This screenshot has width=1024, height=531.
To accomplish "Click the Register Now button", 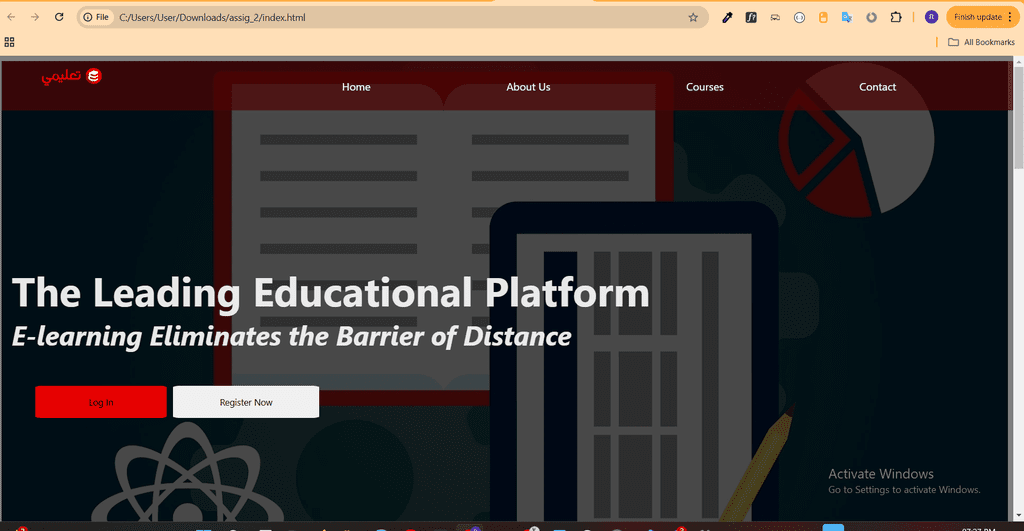I will 246,402.
